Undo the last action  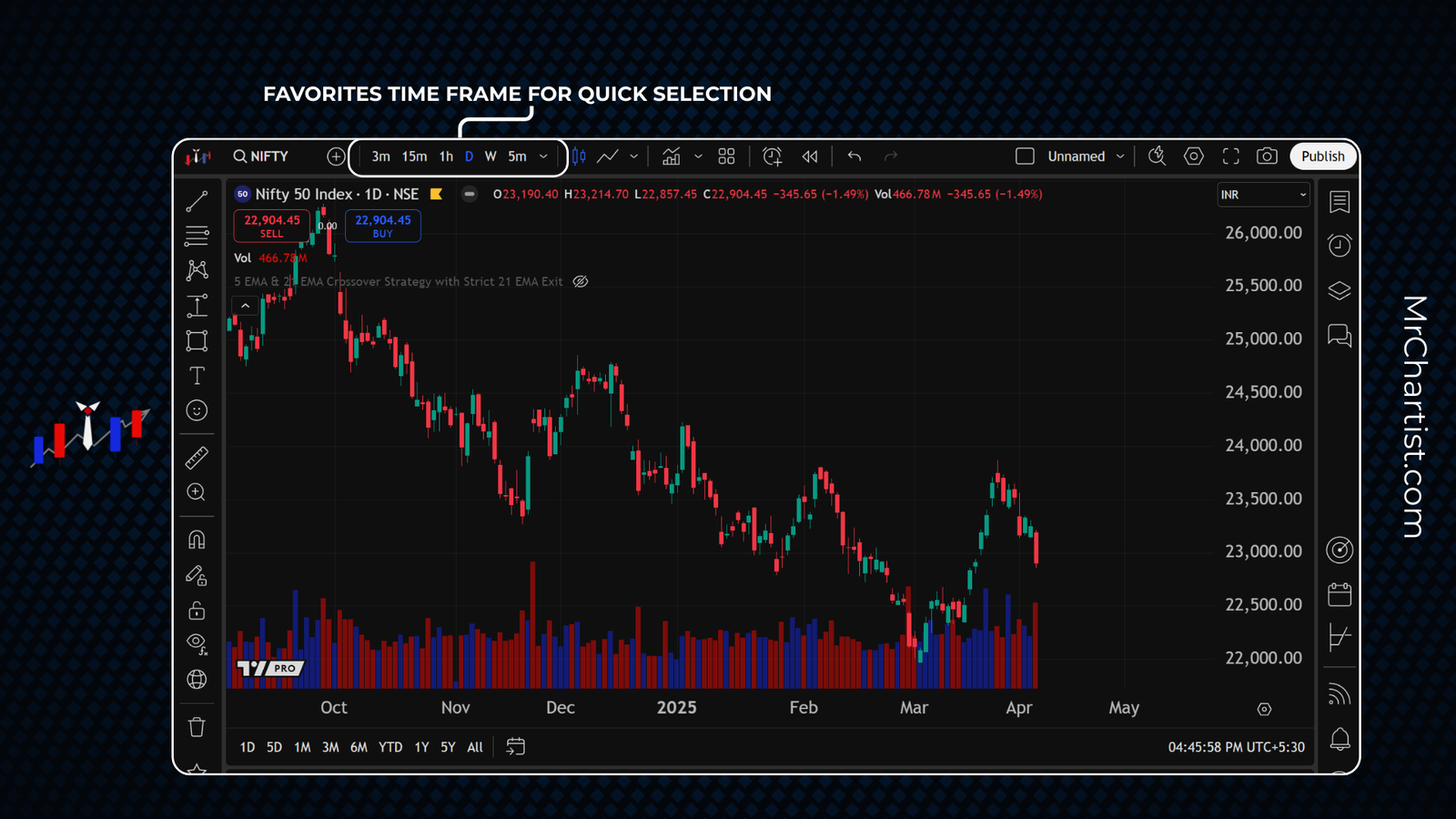(x=854, y=157)
